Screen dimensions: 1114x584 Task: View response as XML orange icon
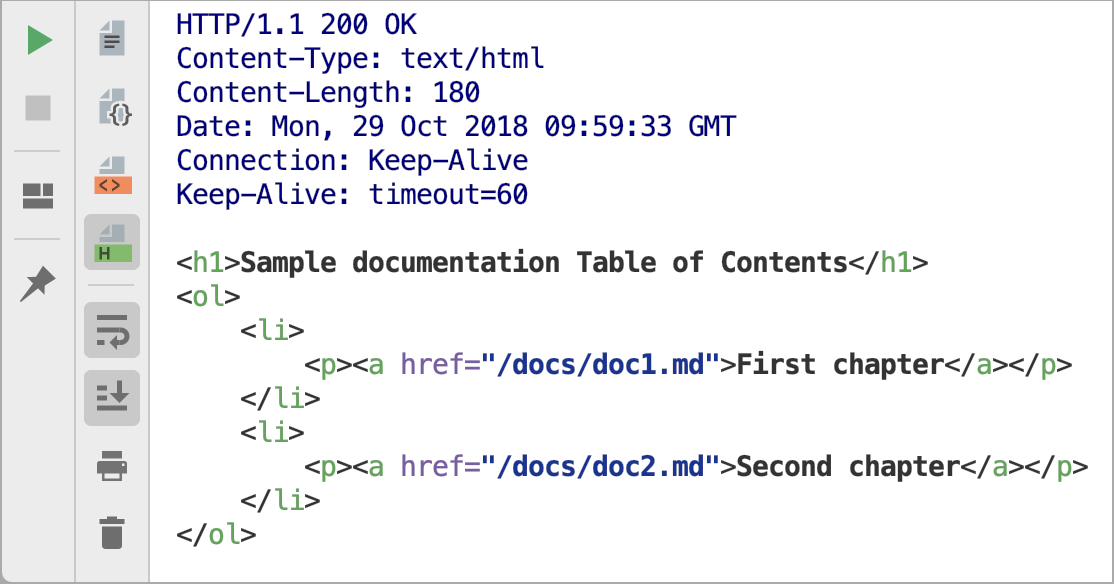tap(113, 175)
